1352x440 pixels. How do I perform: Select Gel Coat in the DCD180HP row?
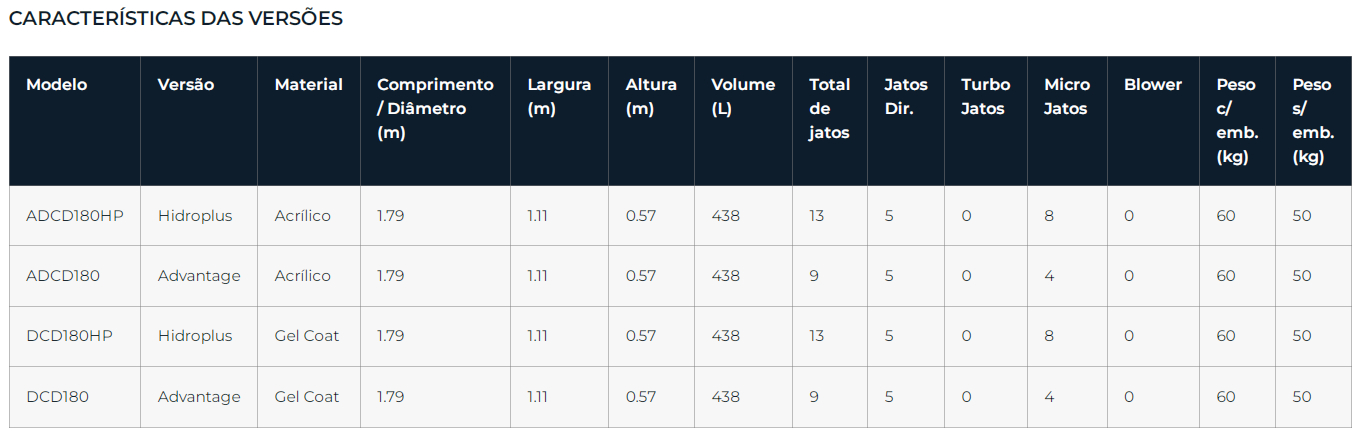tap(307, 336)
